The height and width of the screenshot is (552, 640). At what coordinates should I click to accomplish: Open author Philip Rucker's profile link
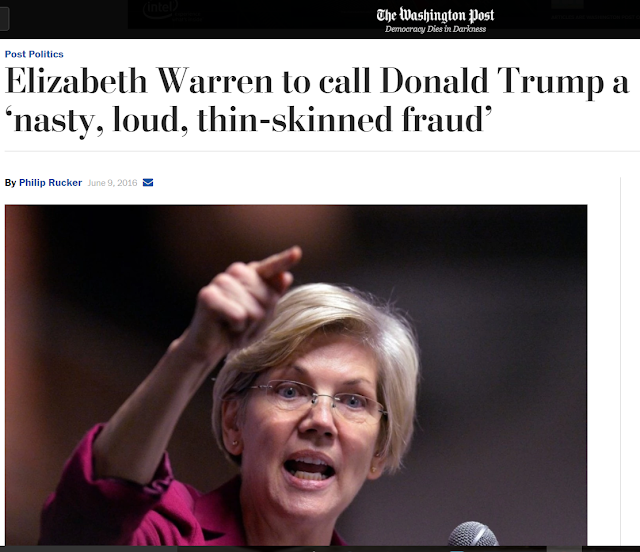[x=50, y=183]
